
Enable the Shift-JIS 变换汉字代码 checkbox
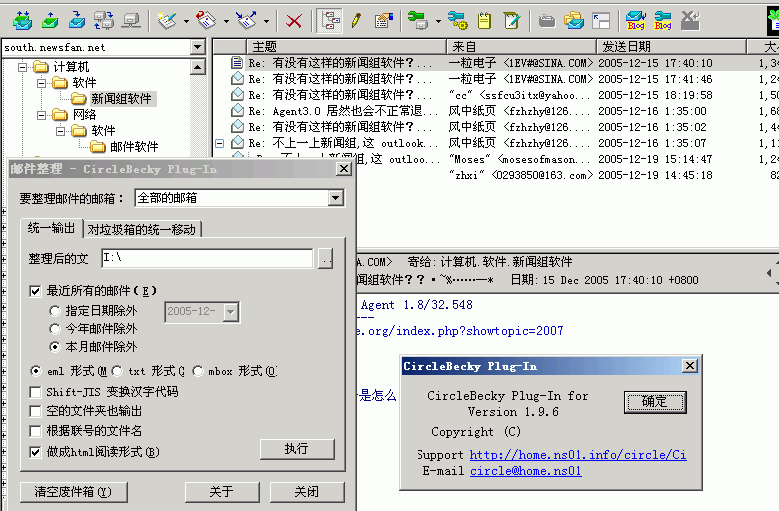(x=35, y=392)
